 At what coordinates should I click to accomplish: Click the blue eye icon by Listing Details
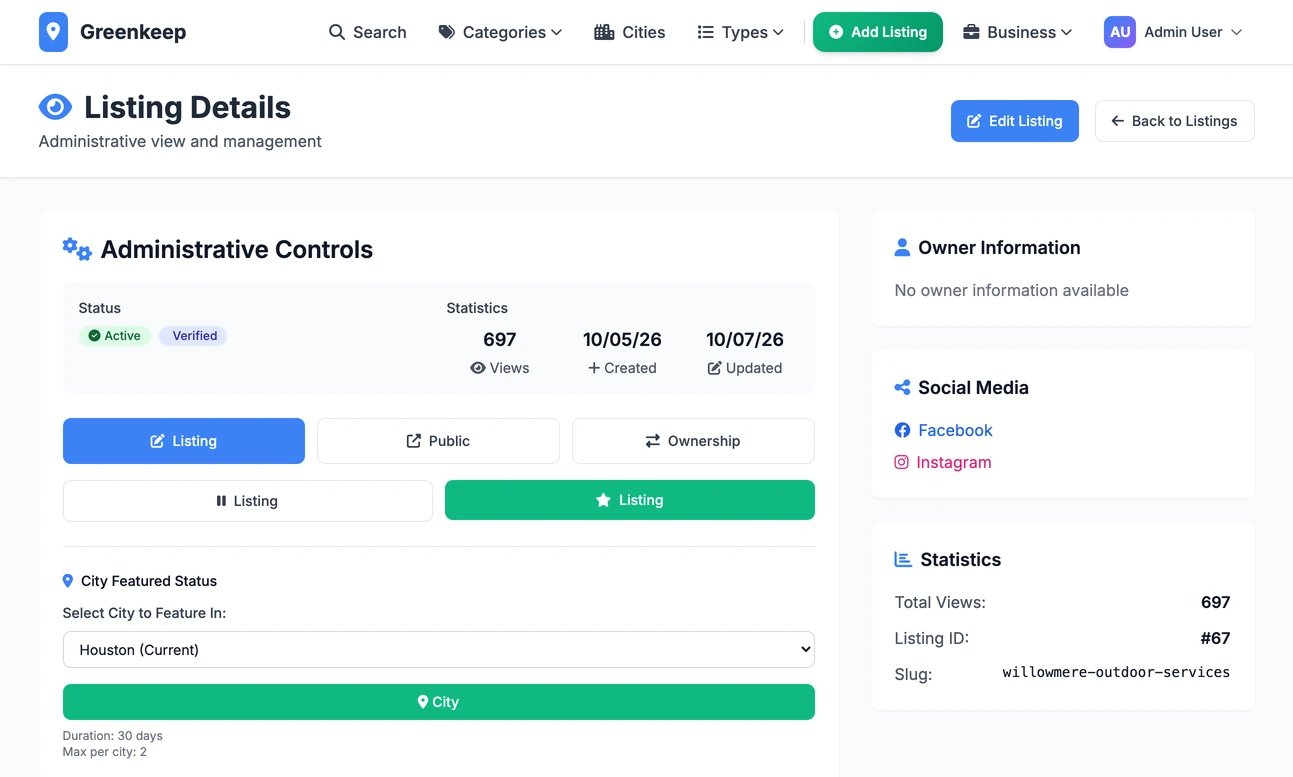tap(55, 106)
